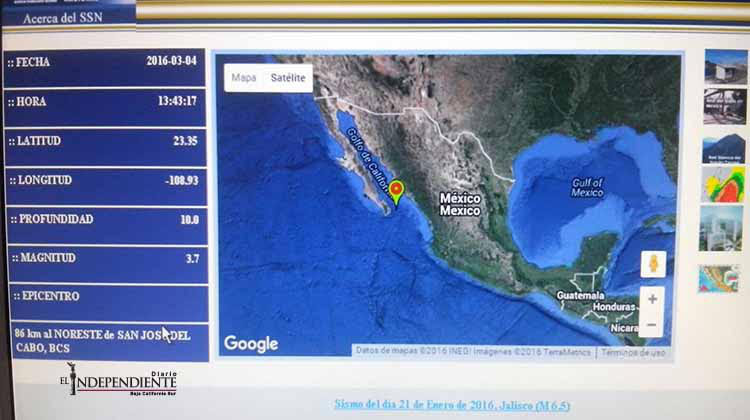Select the text 86 km al NORESTE de SAN JOSE DEL CABO
This screenshot has height=420, width=750.
tap(102, 341)
